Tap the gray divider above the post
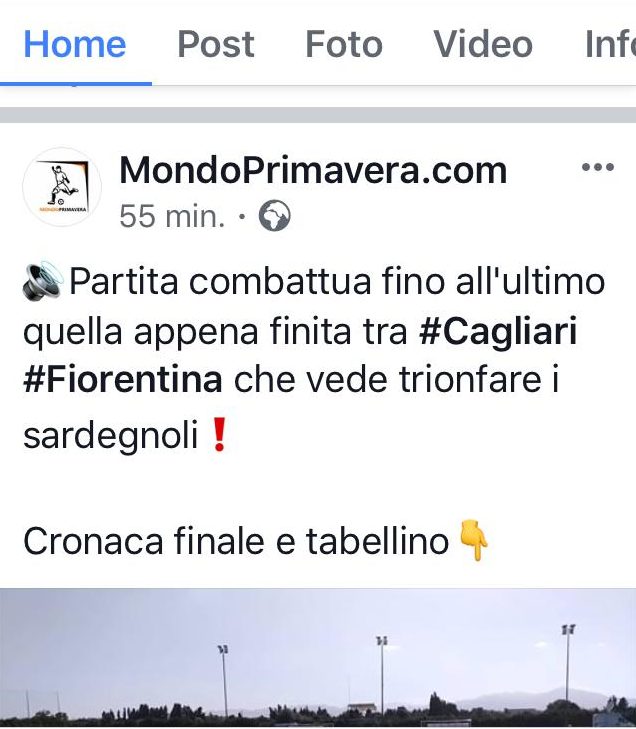The image size is (636, 729). pyautogui.click(x=318, y=115)
